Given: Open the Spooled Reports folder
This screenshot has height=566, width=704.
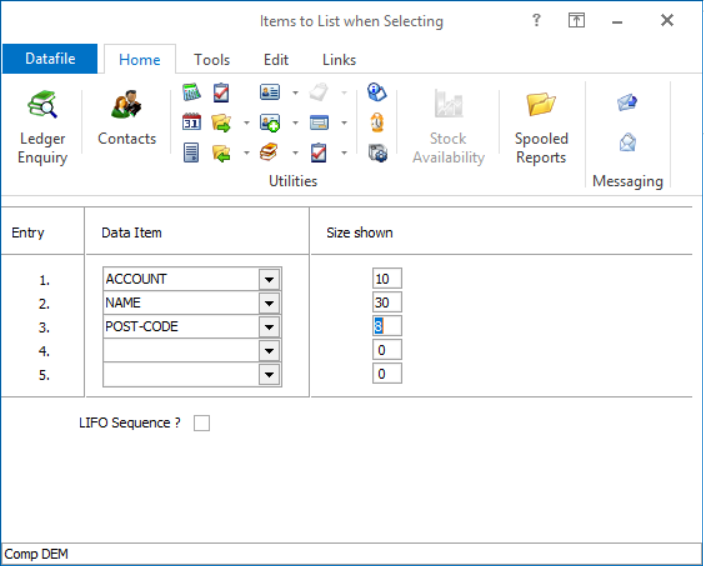Looking at the screenshot, I should coord(541,128).
